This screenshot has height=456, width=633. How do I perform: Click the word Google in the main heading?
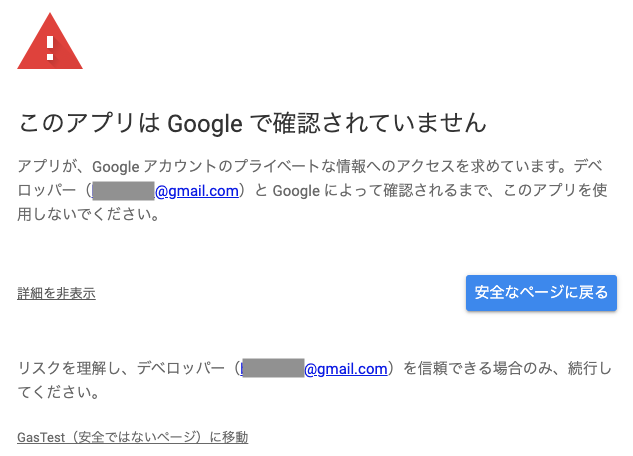(x=205, y=123)
